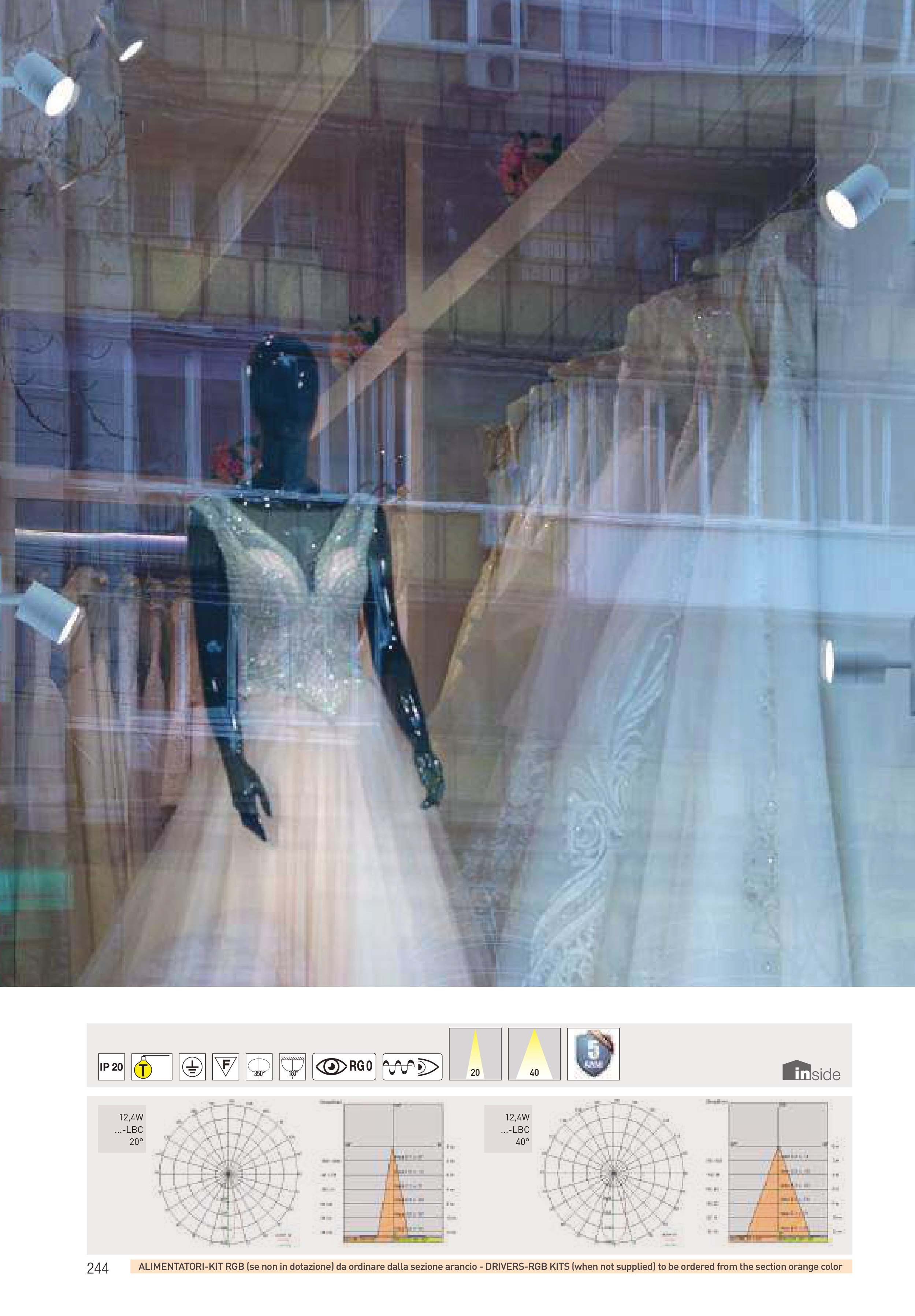The height and width of the screenshot is (1316, 915).
Task: Click the F triangle mounting icon
Action: (225, 1067)
